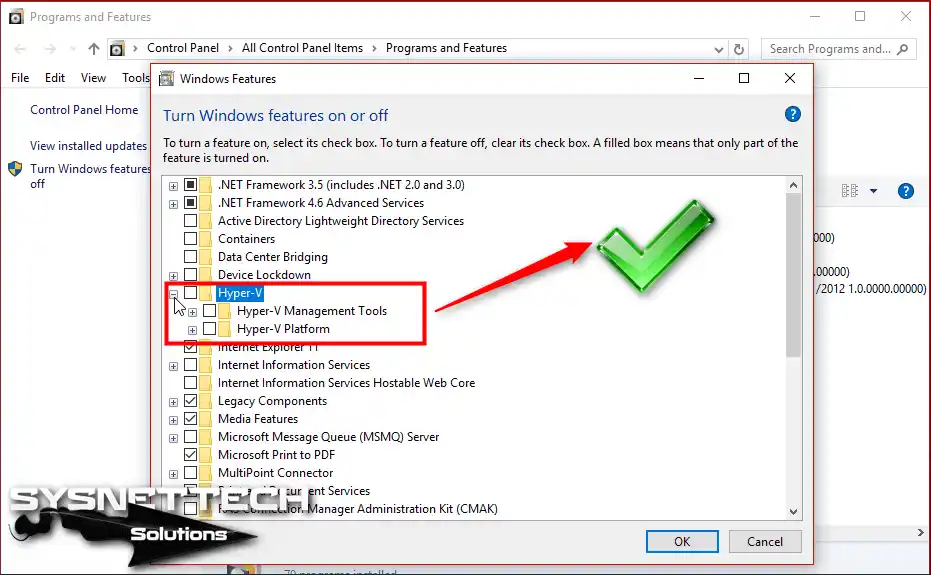Expand Hyper-V Management Tools node

[x=192, y=312]
